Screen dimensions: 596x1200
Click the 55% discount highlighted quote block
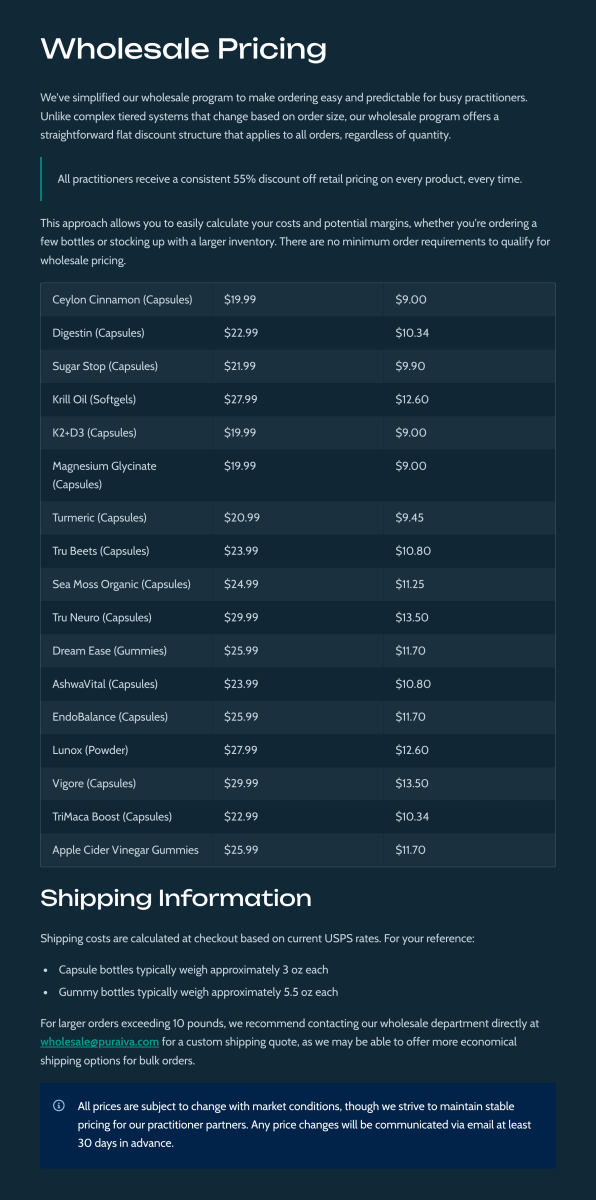point(298,179)
